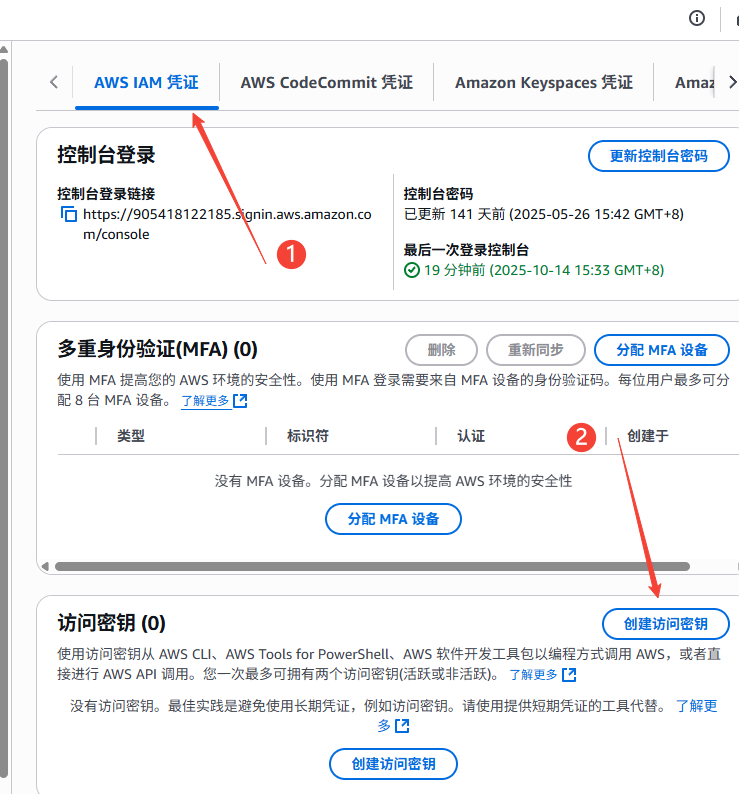Image resolution: width=739 pixels, height=794 pixels.
Task: Click the 标识符 column header
Action: 307,436
